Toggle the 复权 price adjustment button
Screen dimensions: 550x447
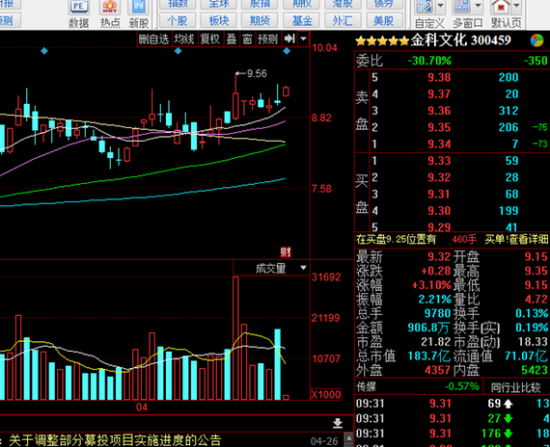210,39
